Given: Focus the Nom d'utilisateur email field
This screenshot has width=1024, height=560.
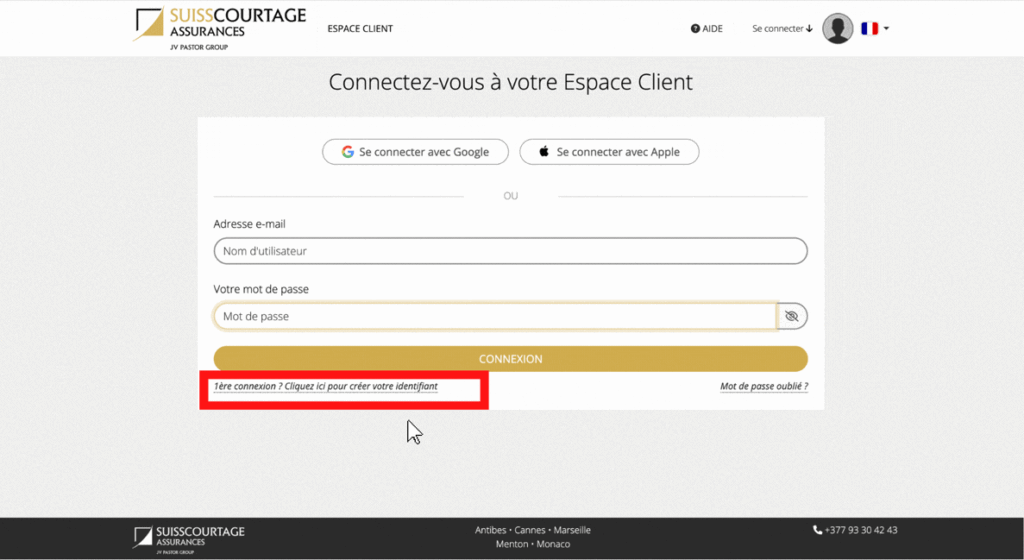Looking at the screenshot, I should [510, 251].
